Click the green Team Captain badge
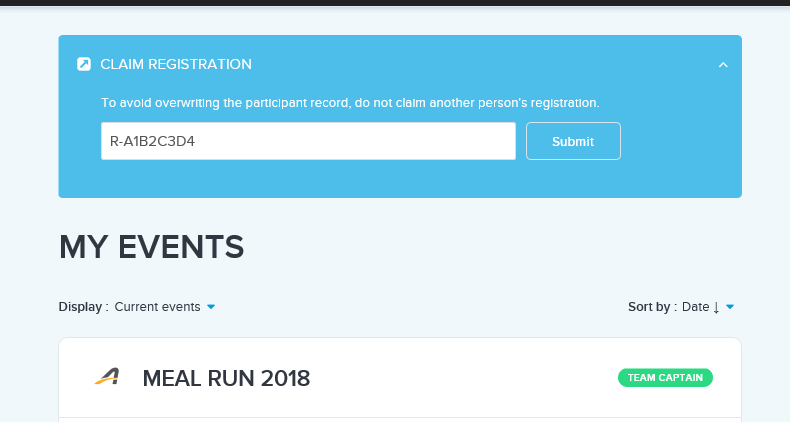Viewport: 790px width, 422px height. click(665, 377)
